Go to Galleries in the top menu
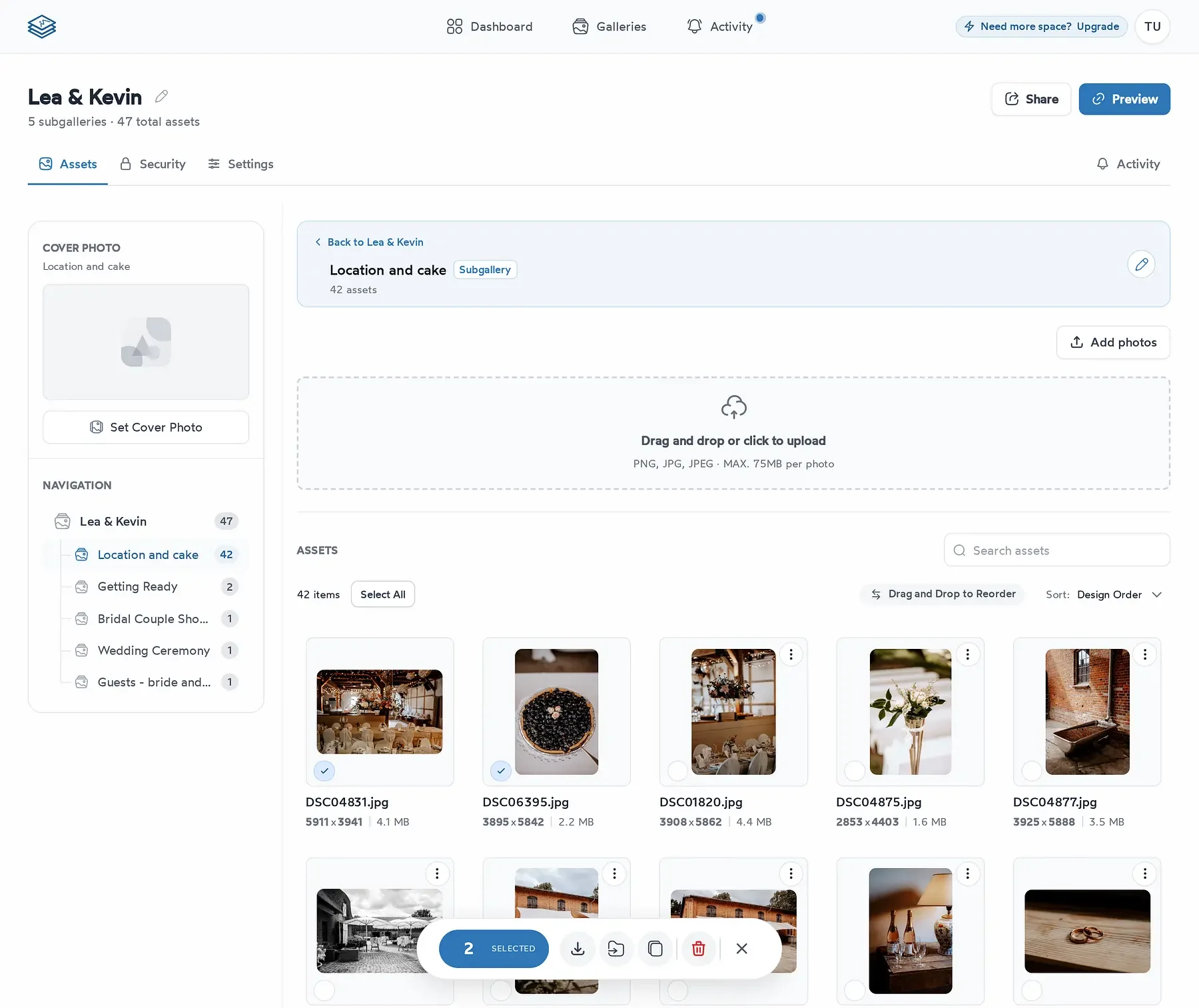Image resolution: width=1199 pixels, height=1008 pixels. [609, 27]
